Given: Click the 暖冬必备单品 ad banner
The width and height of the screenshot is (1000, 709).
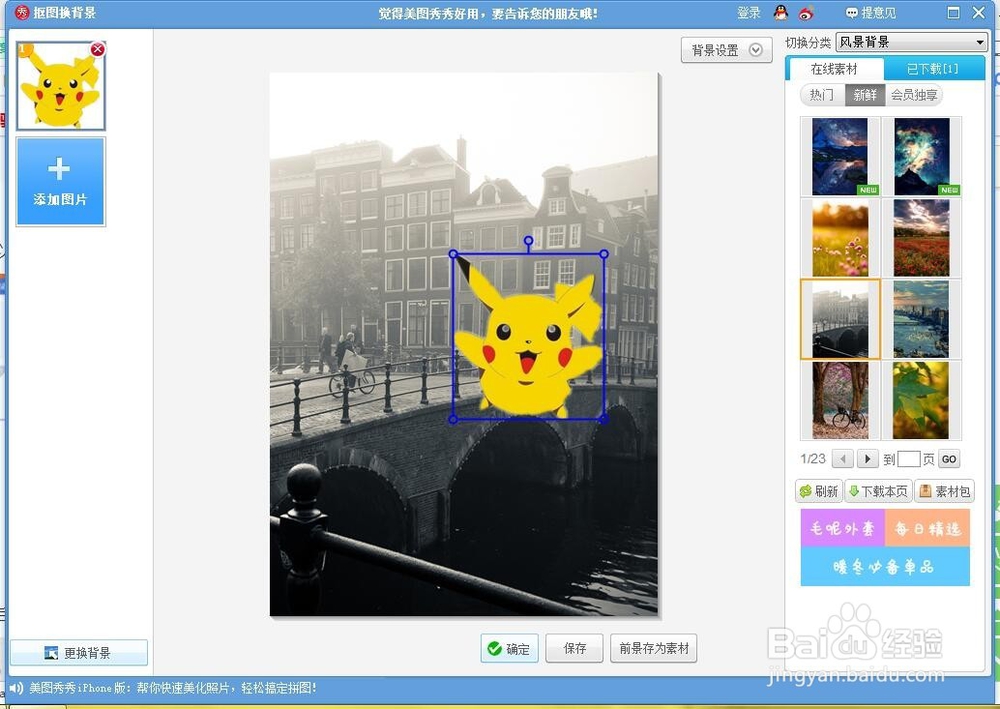Looking at the screenshot, I should click(x=885, y=566).
